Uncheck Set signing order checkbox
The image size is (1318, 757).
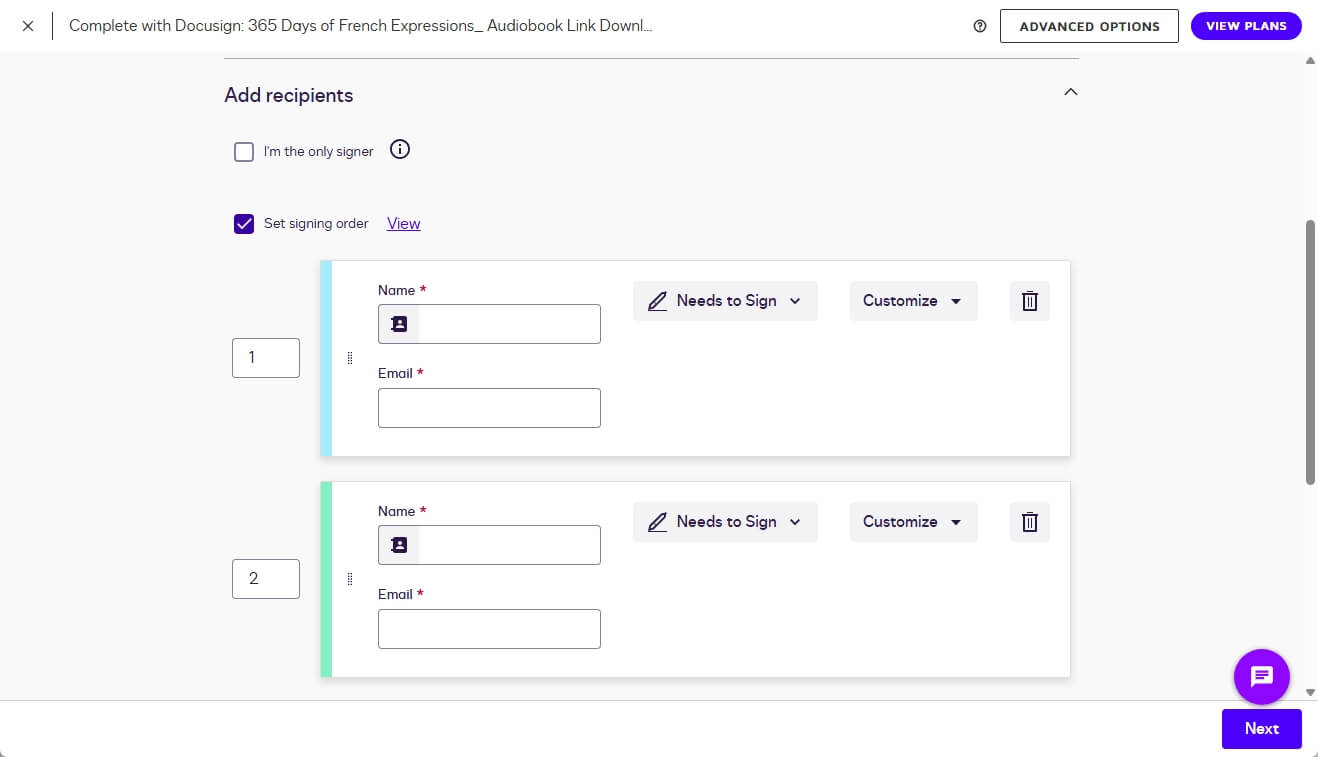tap(244, 224)
